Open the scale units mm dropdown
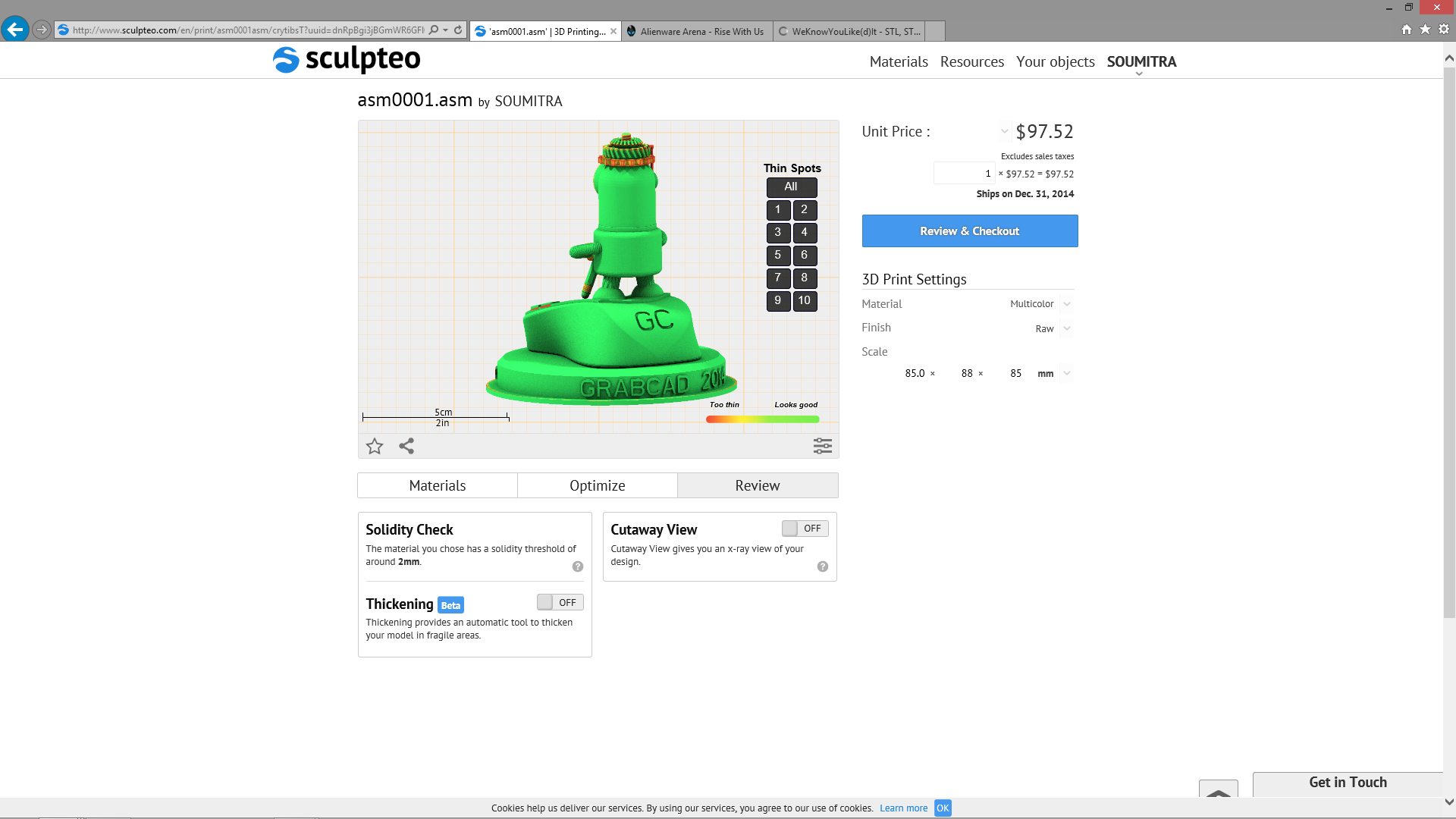Image resolution: width=1456 pixels, height=819 pixels. point(1067,373)
